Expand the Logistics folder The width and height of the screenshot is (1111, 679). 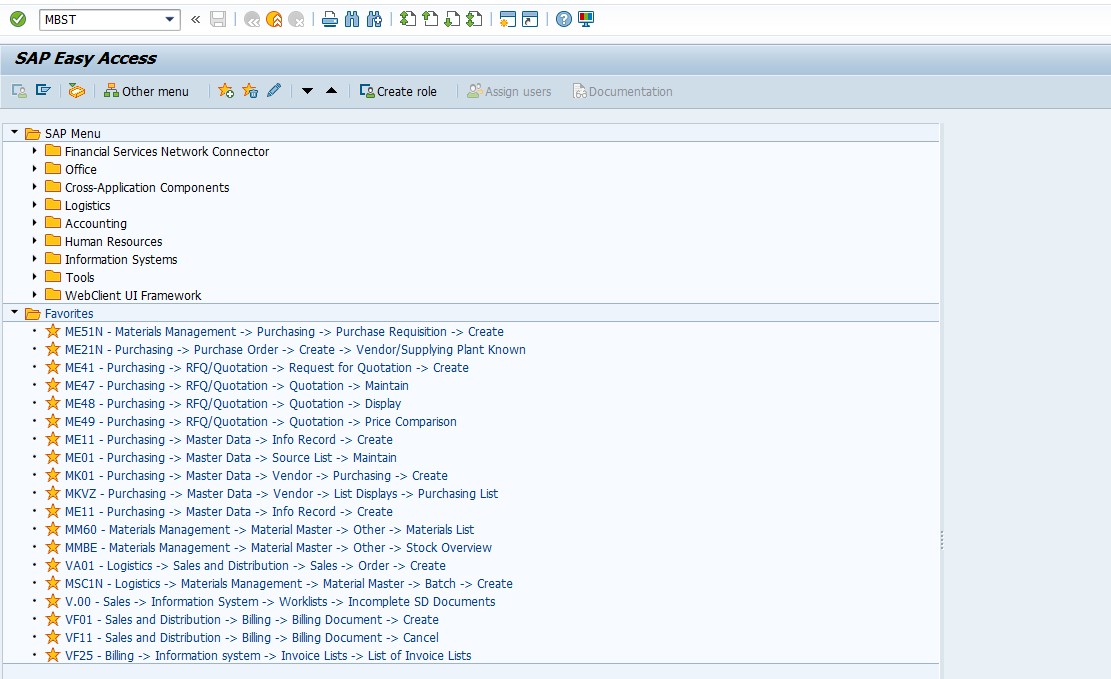point(34,205)
